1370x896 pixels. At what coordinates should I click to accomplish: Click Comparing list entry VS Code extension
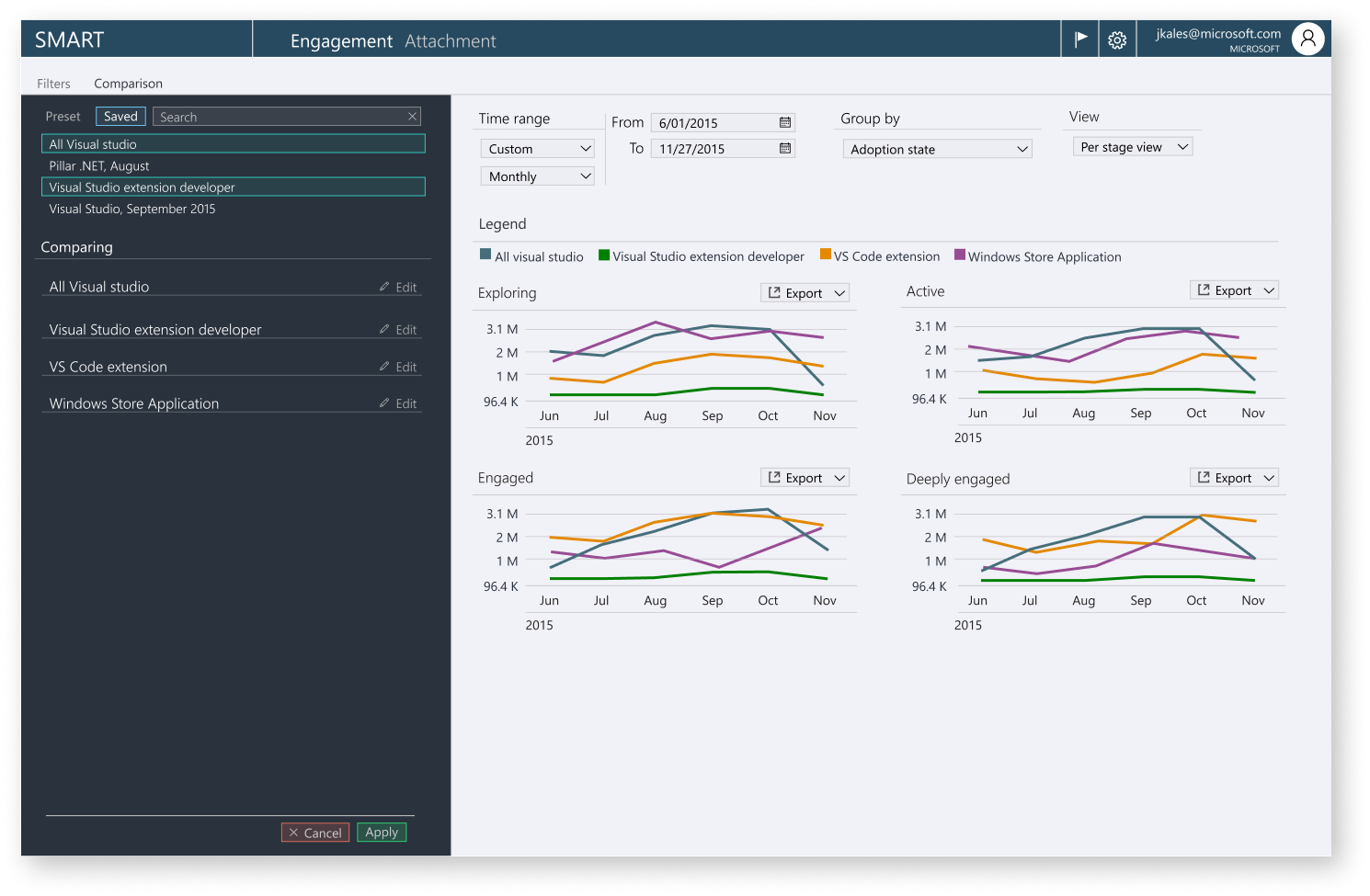(108, 367)
